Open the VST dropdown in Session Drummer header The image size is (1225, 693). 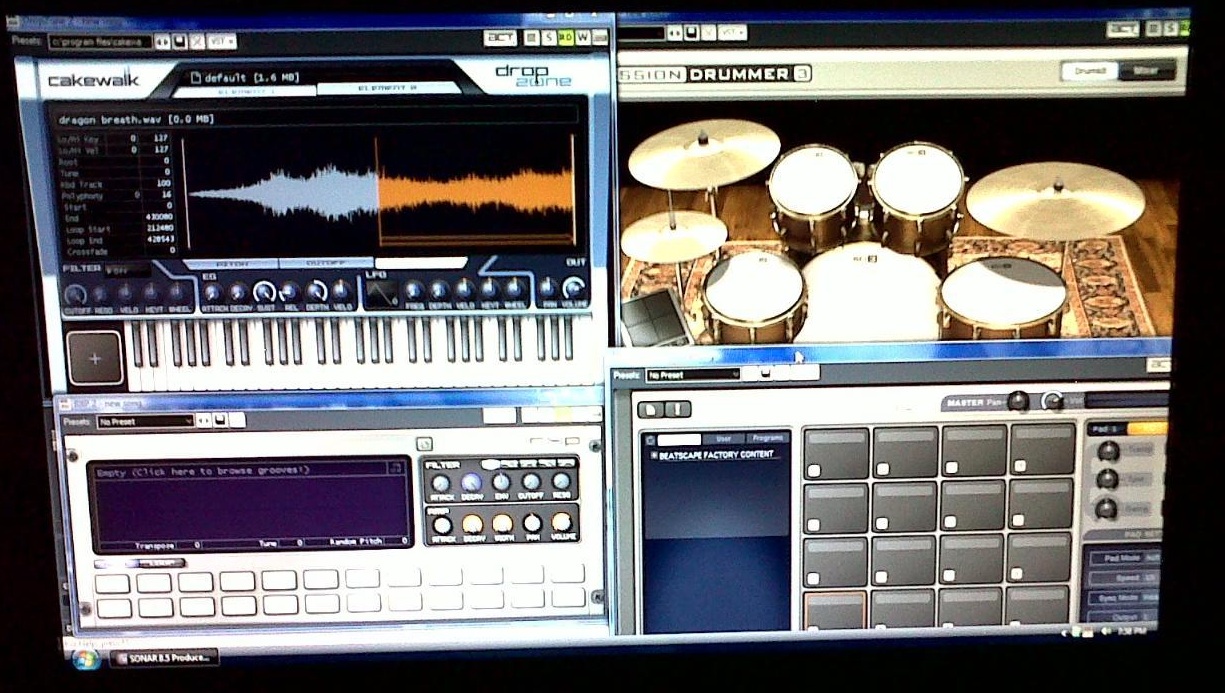tap(733, 33)
